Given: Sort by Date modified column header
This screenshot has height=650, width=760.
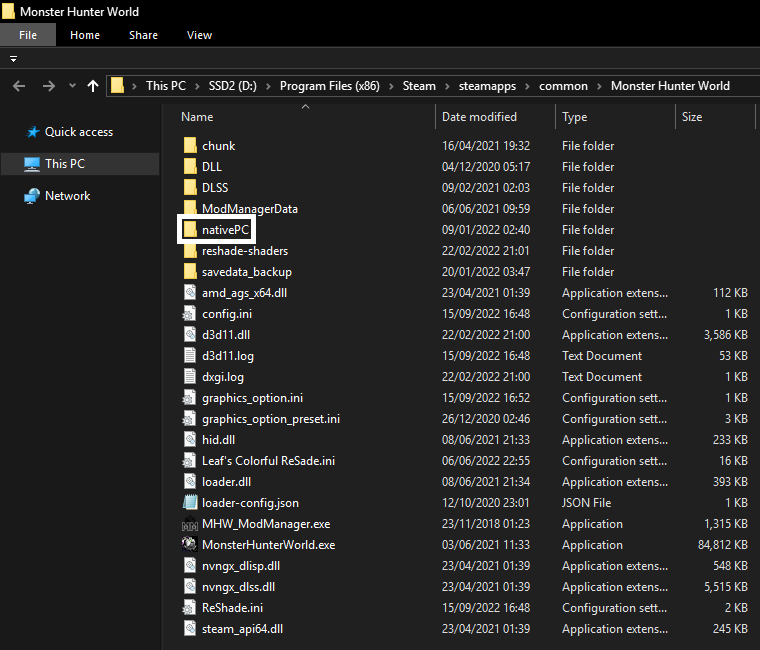Looking at the screenshot, I should point(480,117).
